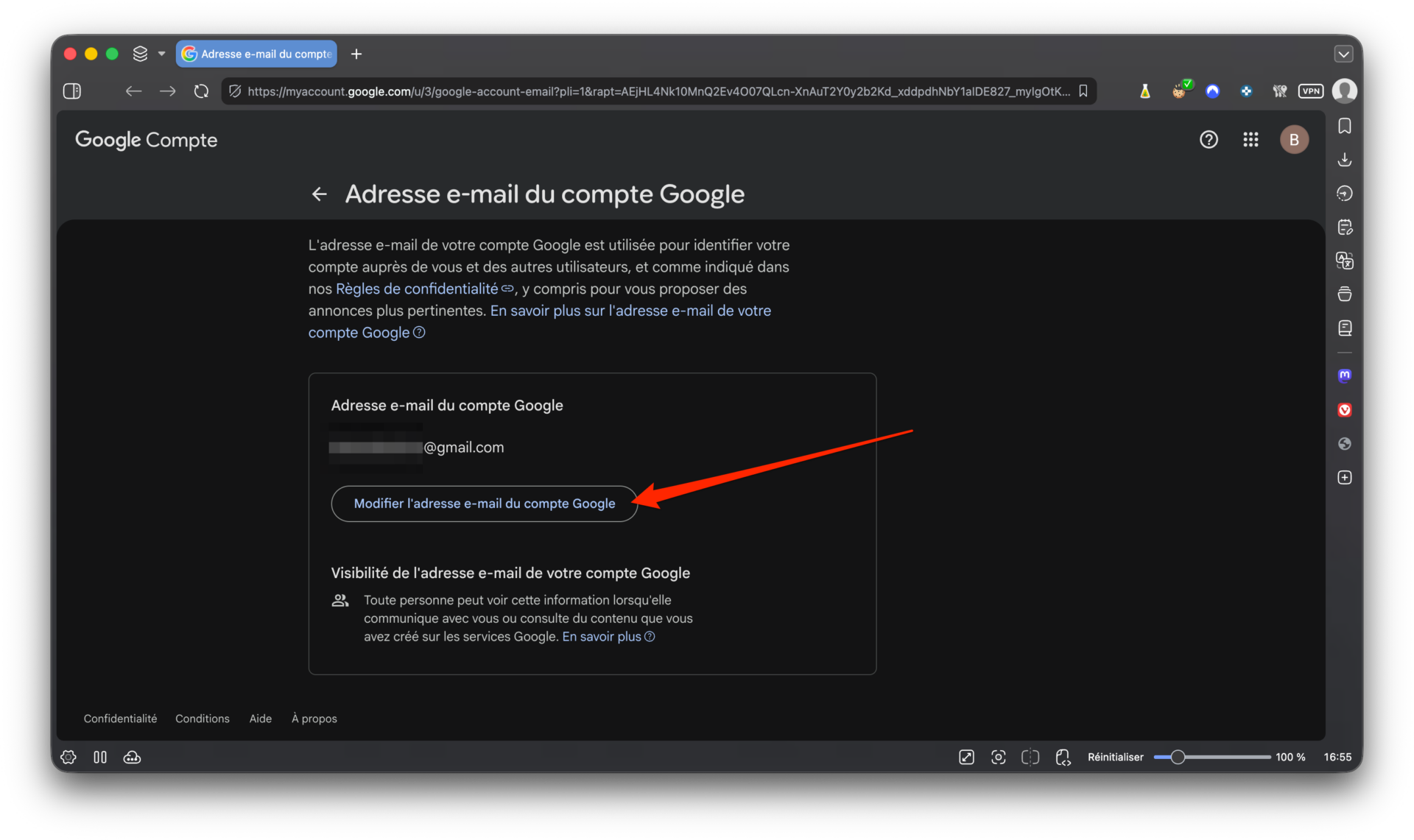Open the status bar settings gear

[x=68, y=757]
